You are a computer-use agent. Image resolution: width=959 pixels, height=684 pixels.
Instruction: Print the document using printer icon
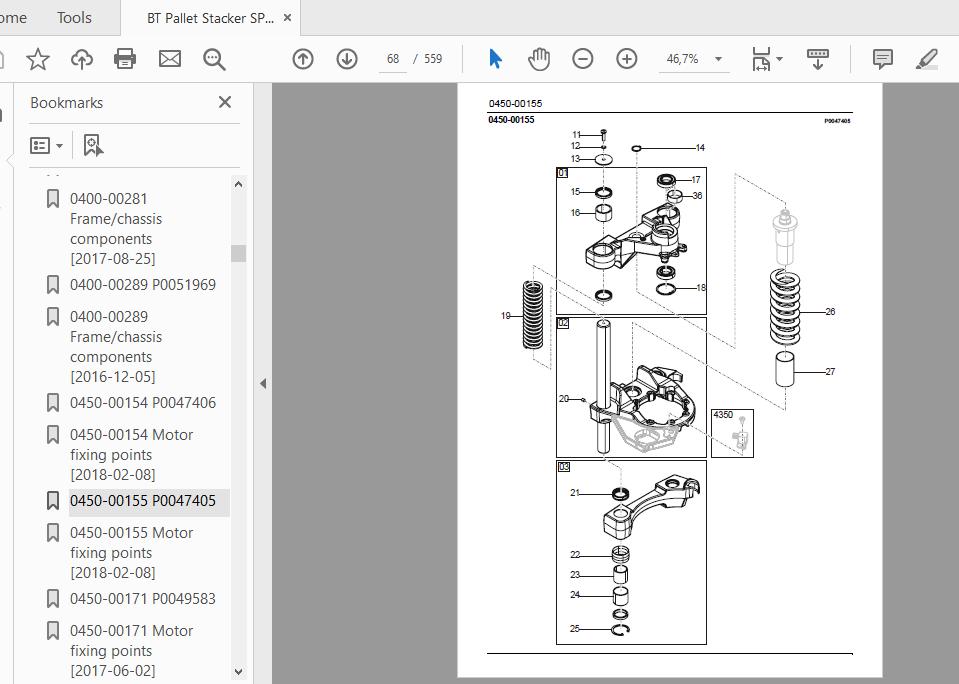coord(125,59)
